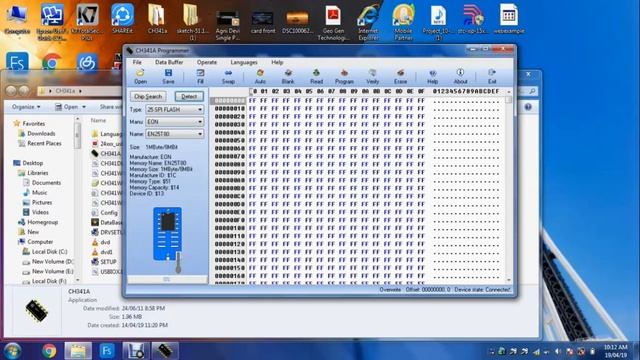The height and width of the screenshot is (360, 640).
Task: Click Open button in Explorer toolbar
Action: click(x=70, y=107)
